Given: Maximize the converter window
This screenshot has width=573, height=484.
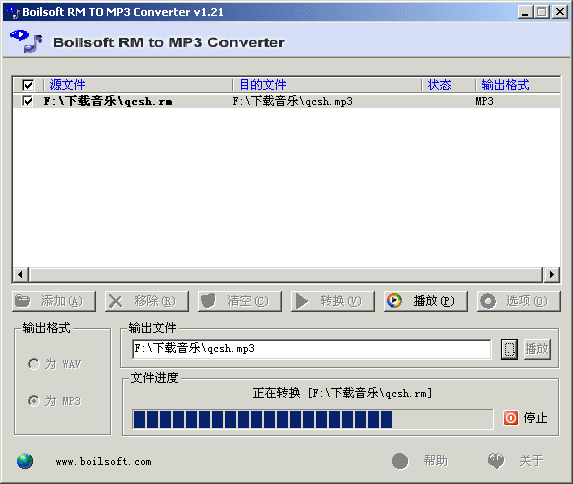Looking at the screenshot, I should click(x=542, y=12).
